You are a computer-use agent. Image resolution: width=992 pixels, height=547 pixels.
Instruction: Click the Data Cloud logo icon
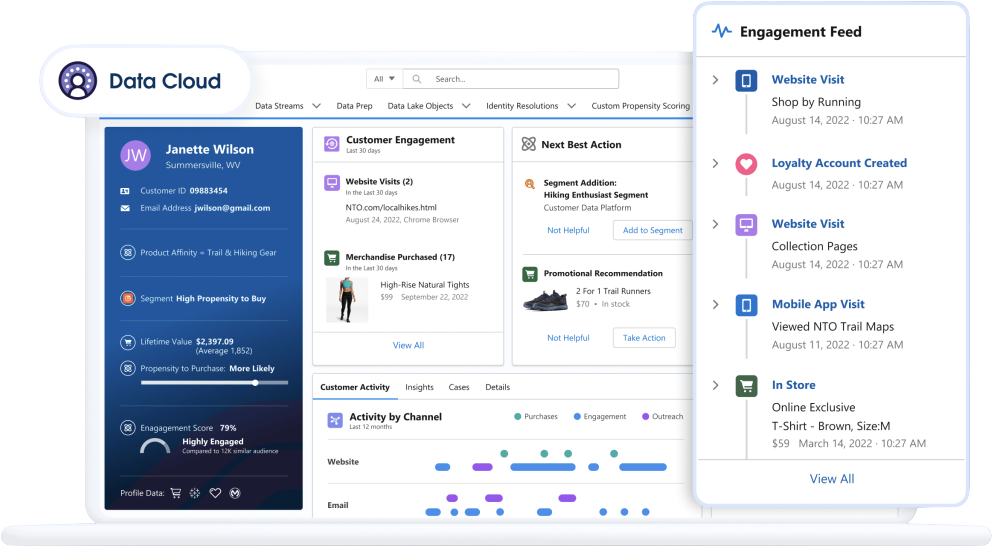click(78, 81)
